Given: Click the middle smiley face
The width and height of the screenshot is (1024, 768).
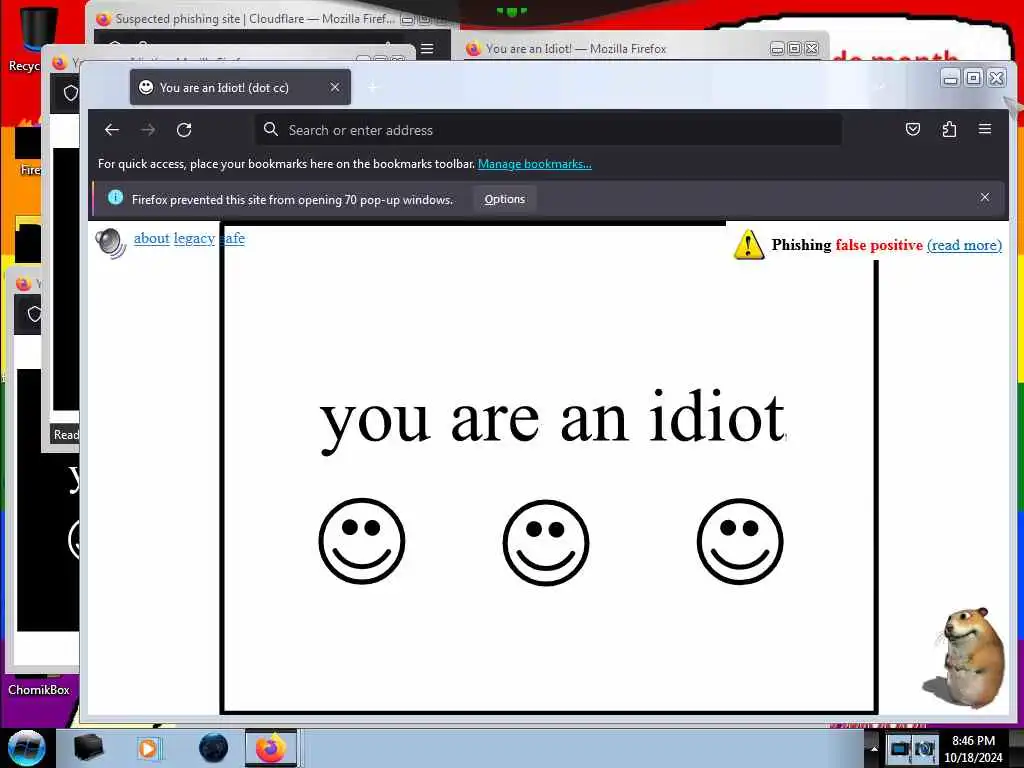Looking at the screenshot, I should [x=546, y=542].
